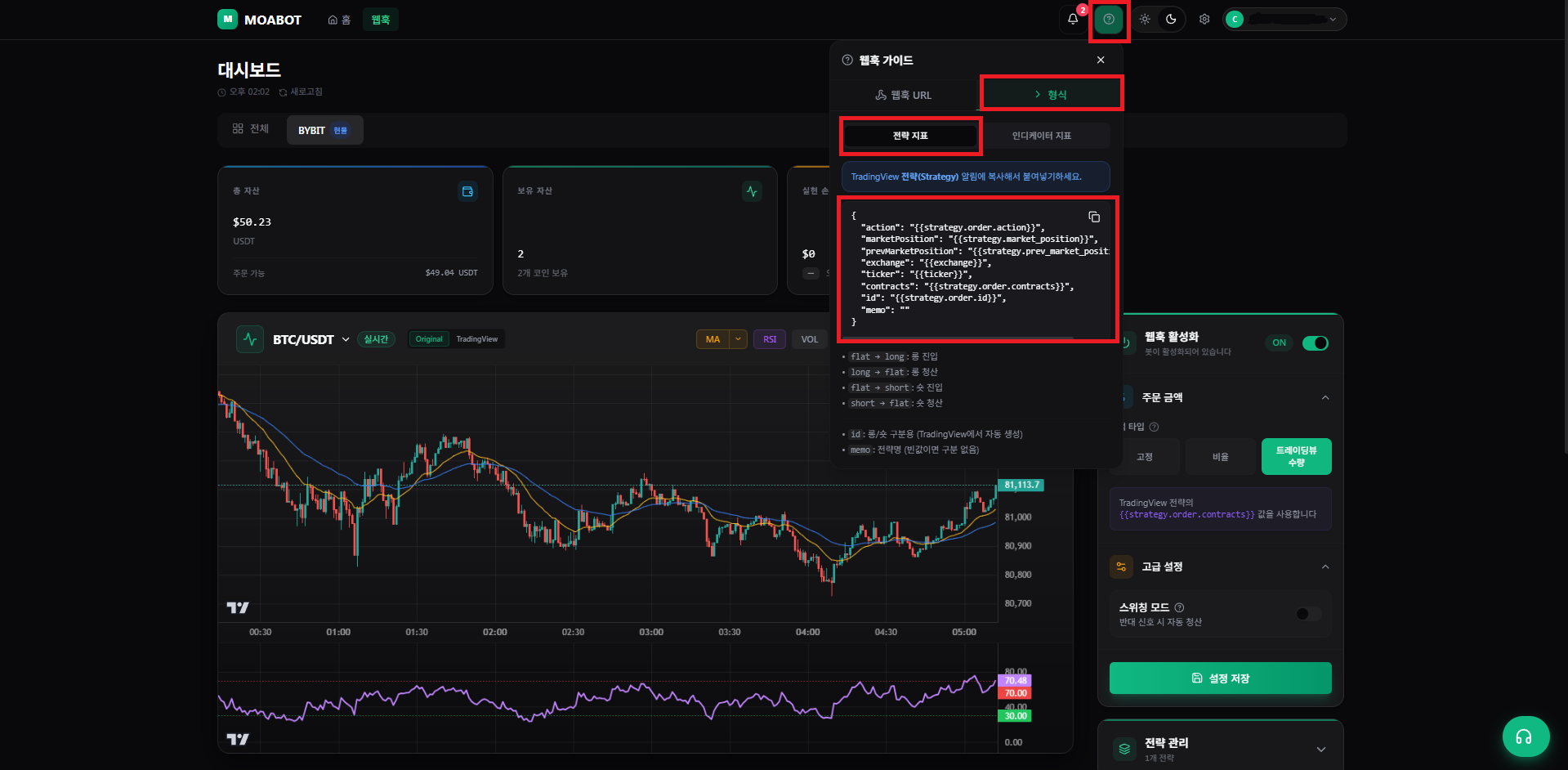Click the 고급 설정 sliders icon
This screenshot has width=1568, height=770.
1121,566
